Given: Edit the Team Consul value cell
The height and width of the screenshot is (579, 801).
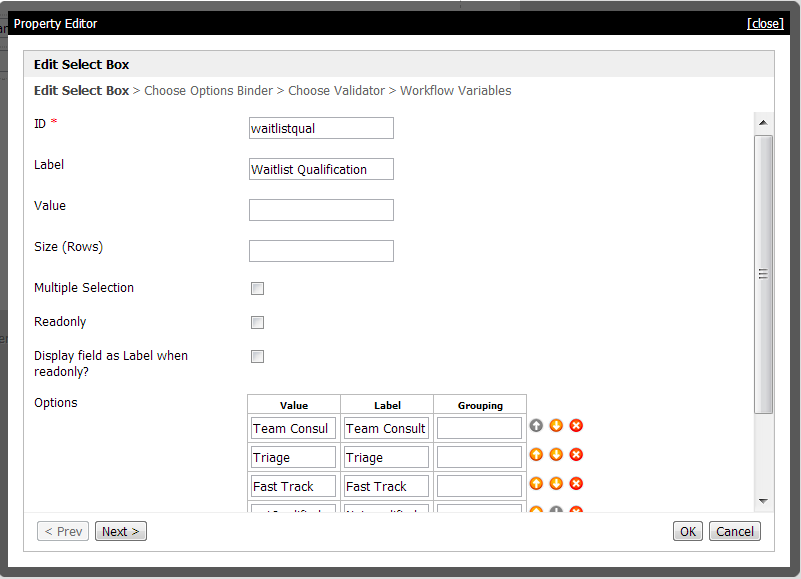Looking at the screenshot, I should 293,428.
